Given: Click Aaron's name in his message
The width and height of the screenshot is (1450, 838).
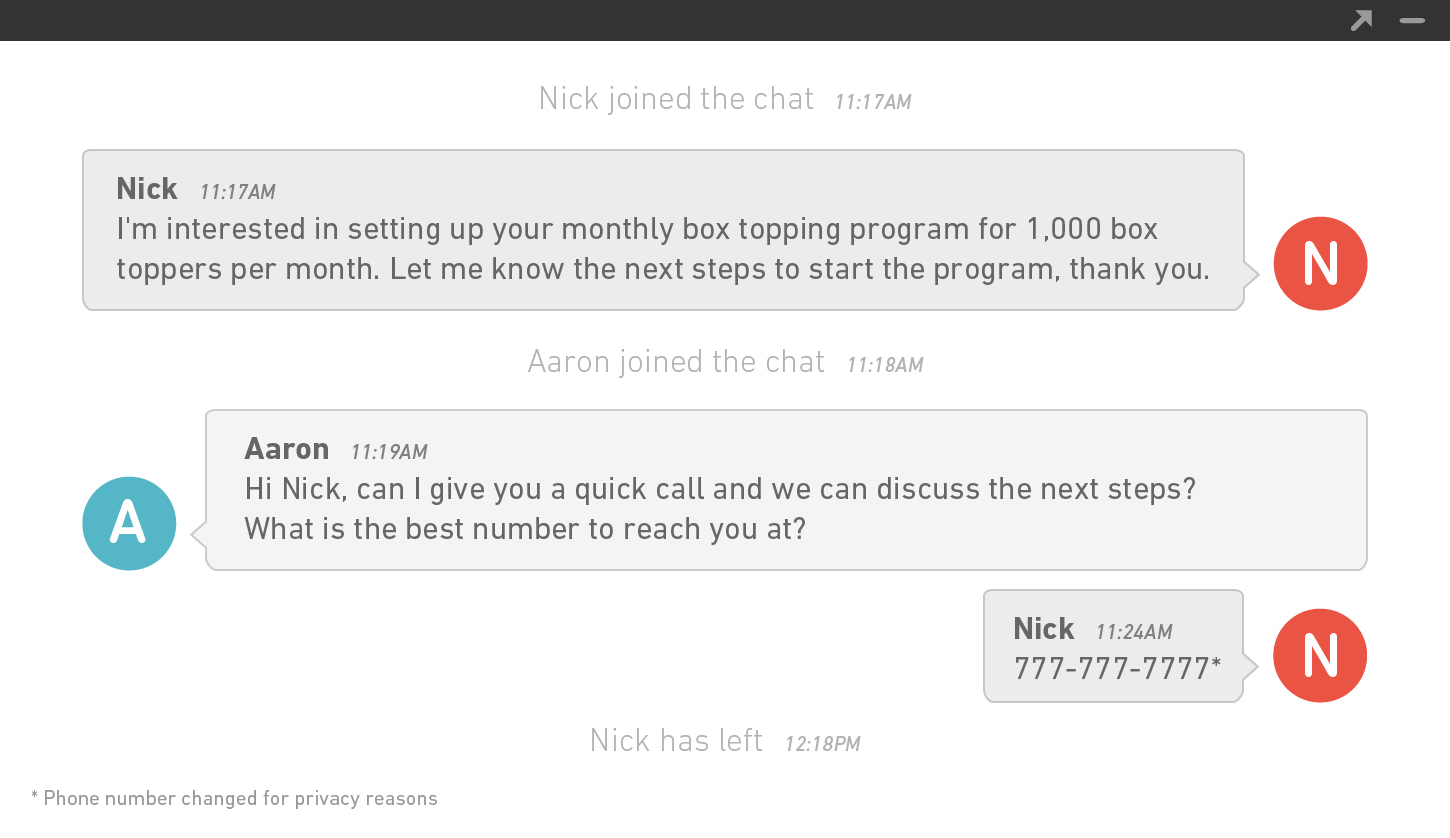Looking at the screenshot, I should 287,449.
